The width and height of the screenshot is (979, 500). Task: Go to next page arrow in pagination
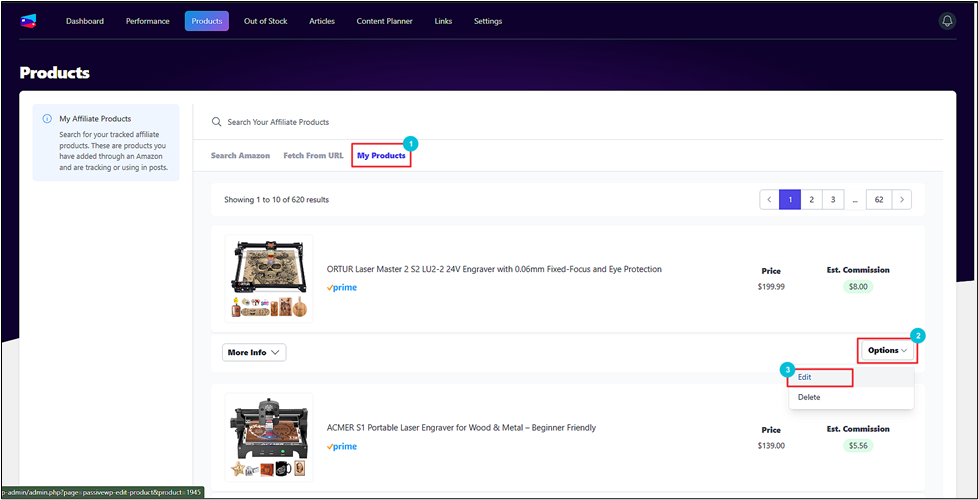902,199
